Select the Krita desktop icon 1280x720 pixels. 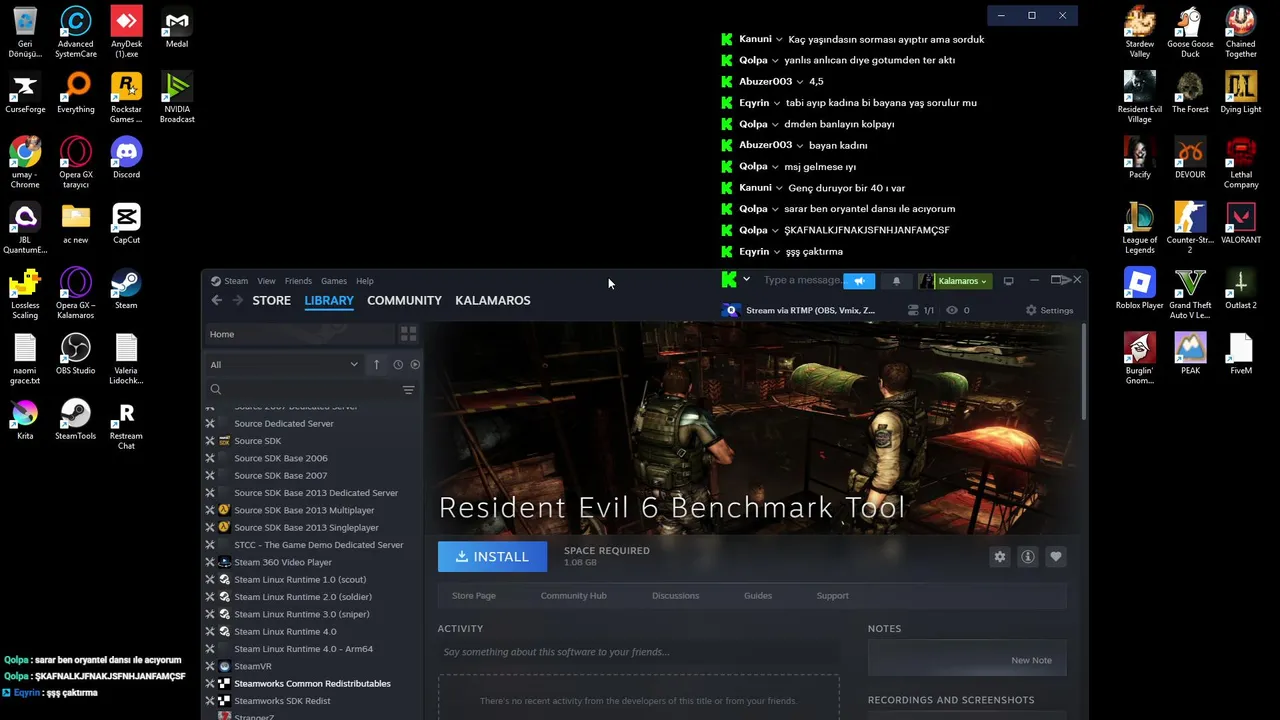click(x=25, y=420)
